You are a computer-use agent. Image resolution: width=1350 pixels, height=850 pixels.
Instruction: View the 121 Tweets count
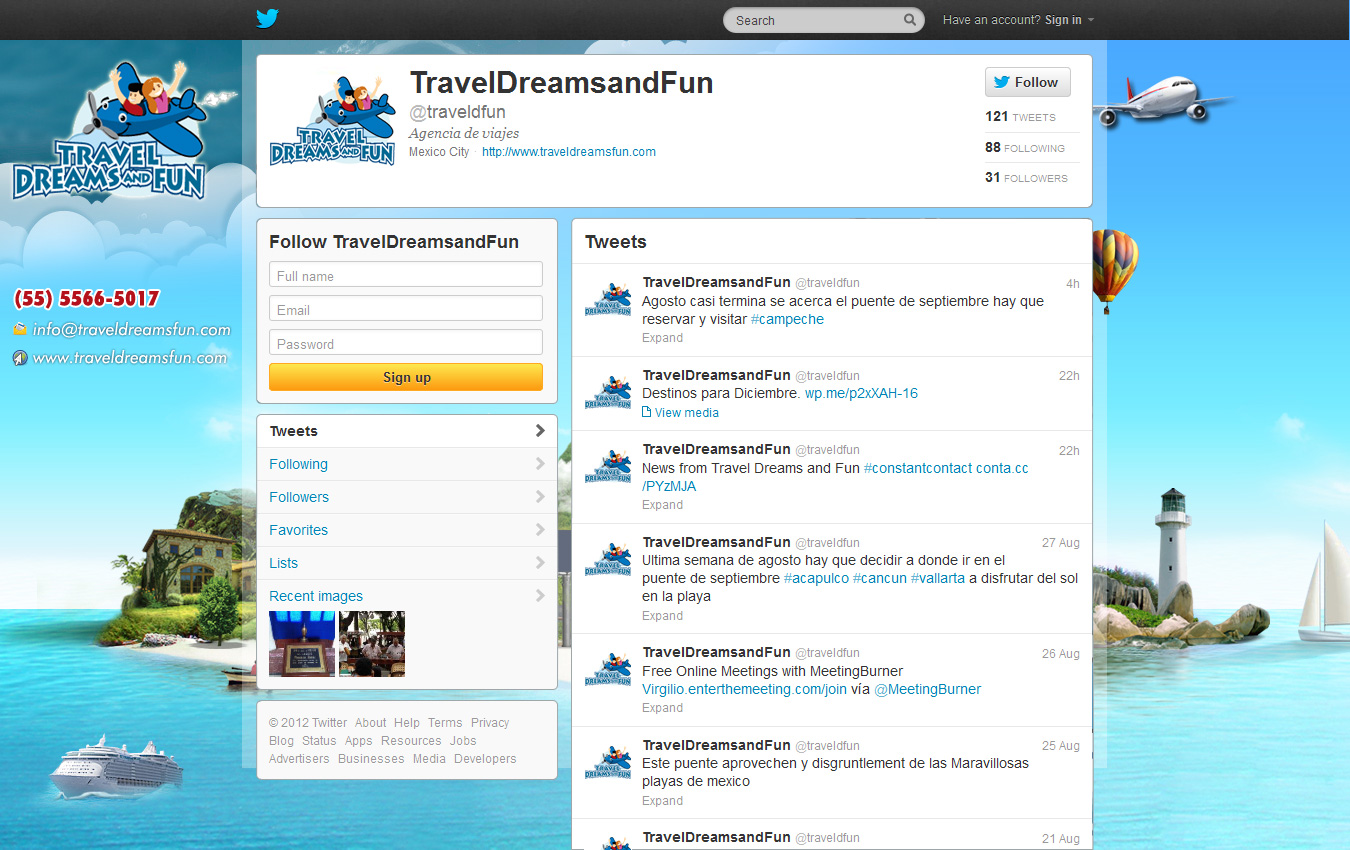(x=1020, y=117)
